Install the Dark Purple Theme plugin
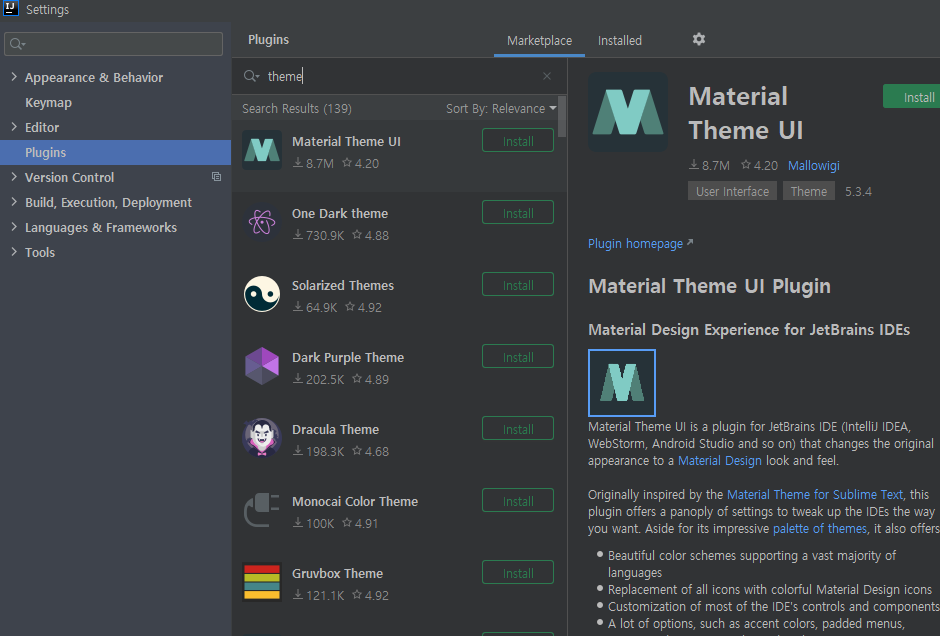940x636 pixels. (517, 357)
